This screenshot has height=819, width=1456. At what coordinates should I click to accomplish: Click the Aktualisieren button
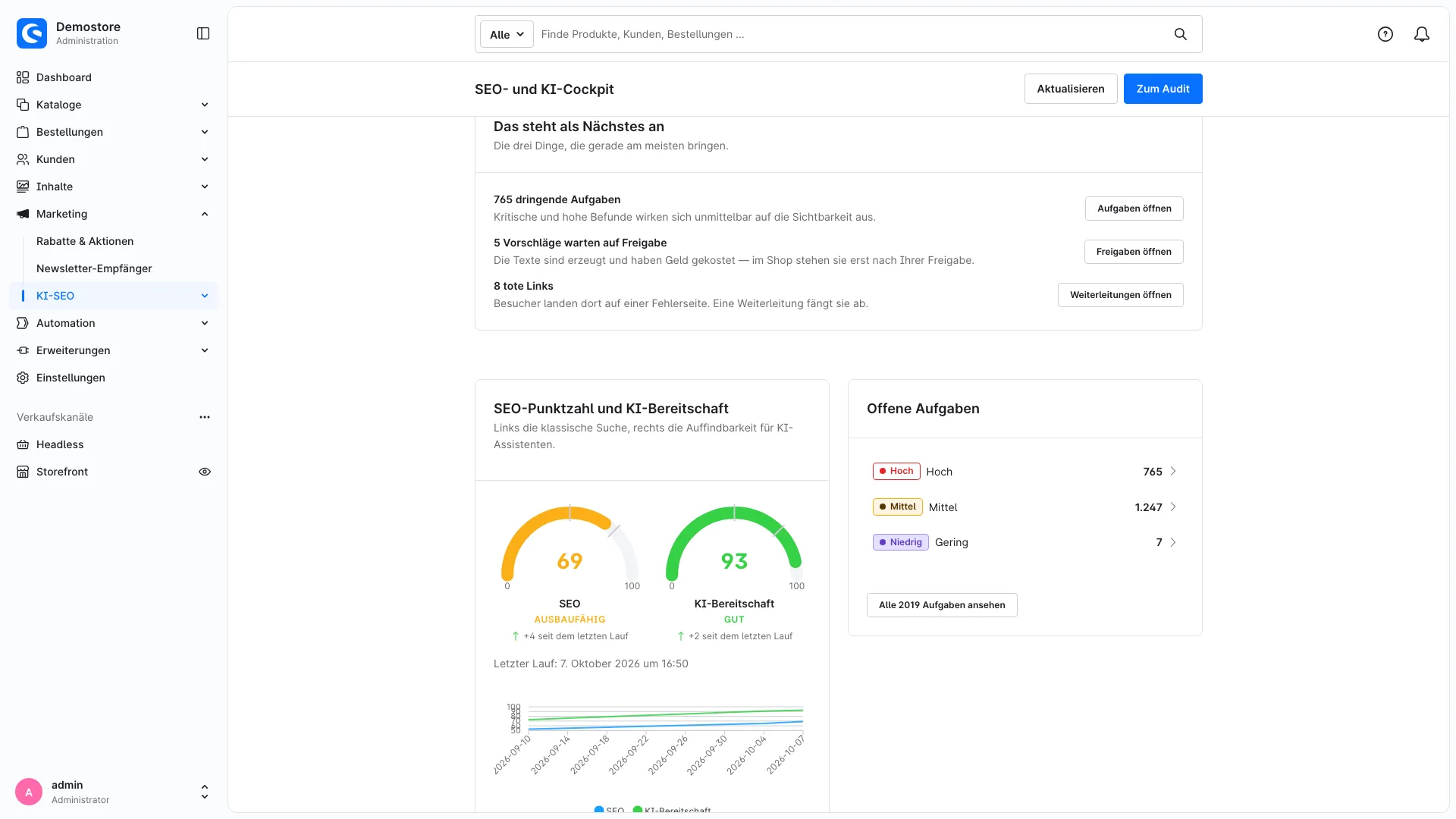click(x=1071, y=89)
